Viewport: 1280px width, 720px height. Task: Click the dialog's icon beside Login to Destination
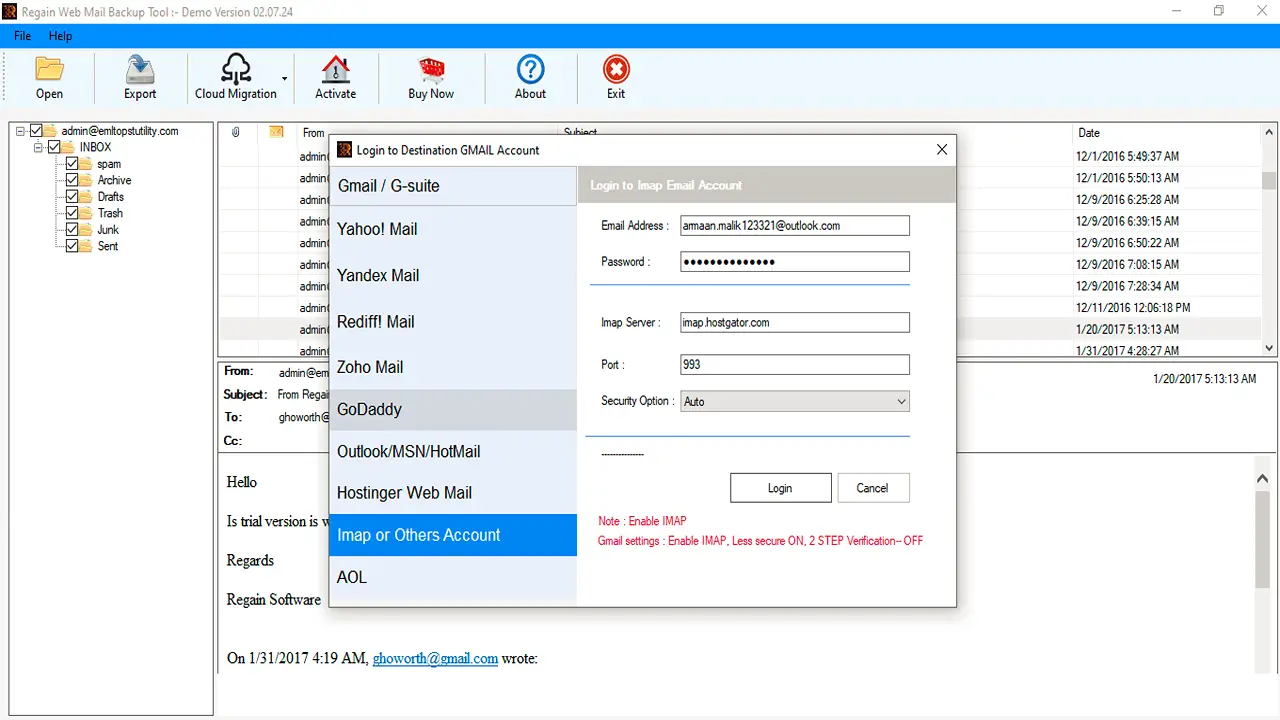click(x=344, y=150)
